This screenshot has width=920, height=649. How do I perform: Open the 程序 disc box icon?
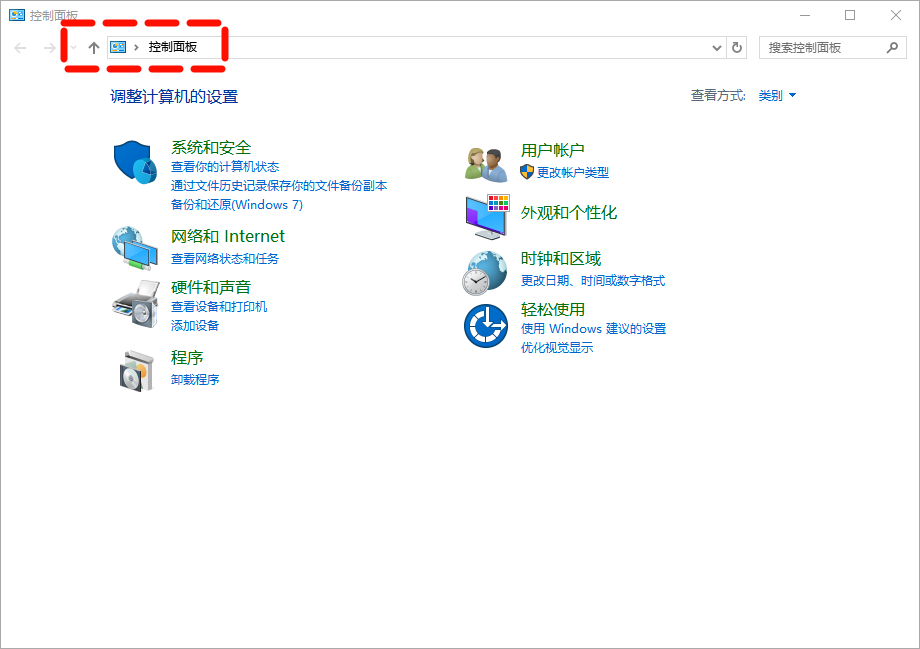click(137, 371)
